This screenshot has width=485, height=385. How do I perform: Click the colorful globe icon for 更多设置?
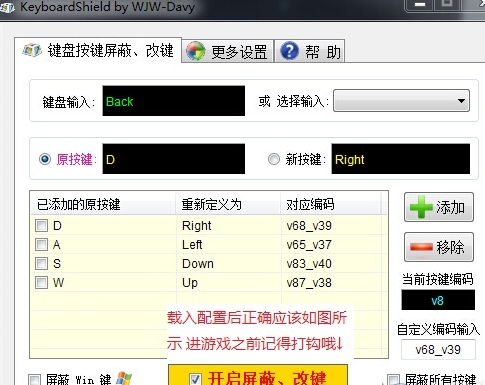[x=196, y=51]
